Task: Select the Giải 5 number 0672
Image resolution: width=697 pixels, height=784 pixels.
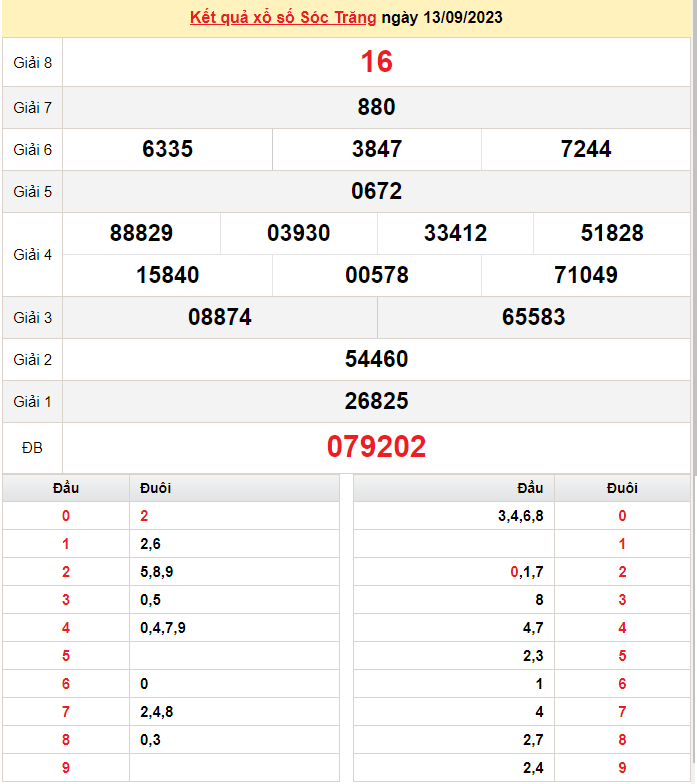Action: coord(376,191)
